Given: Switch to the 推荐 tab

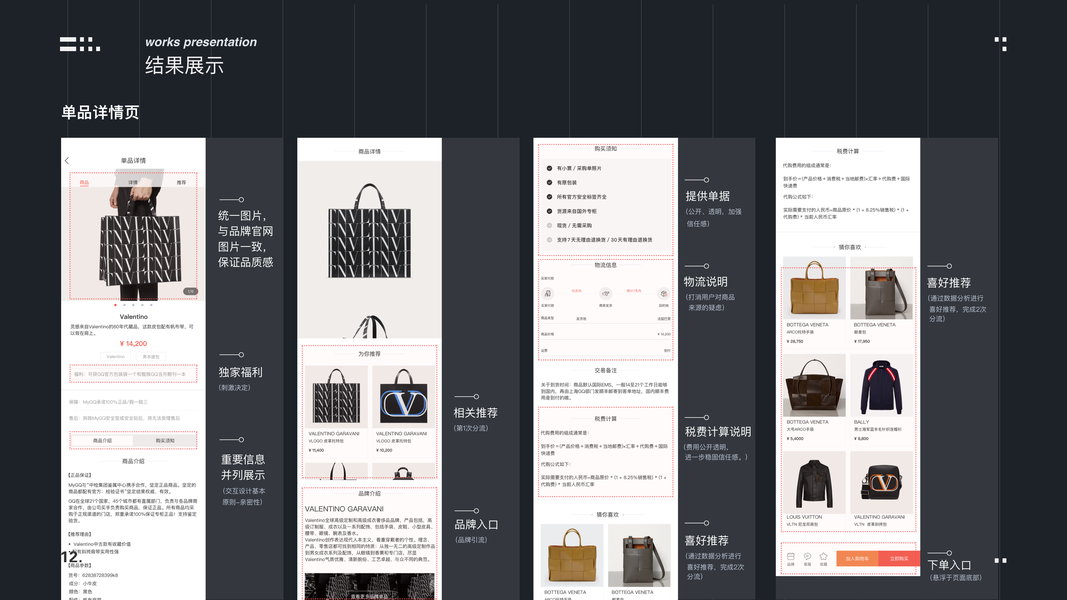Looking at the screenshot, I should click(x=181, y=182).
